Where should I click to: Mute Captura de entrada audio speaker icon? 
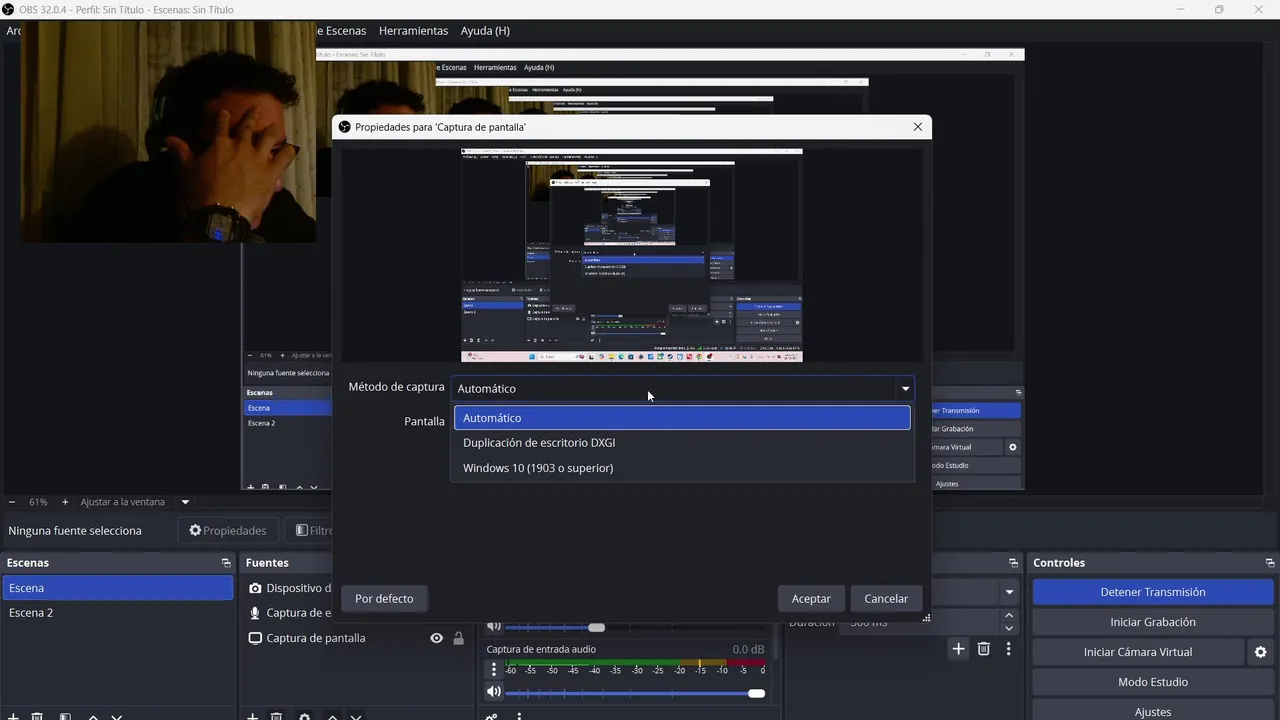coord(493,692)
